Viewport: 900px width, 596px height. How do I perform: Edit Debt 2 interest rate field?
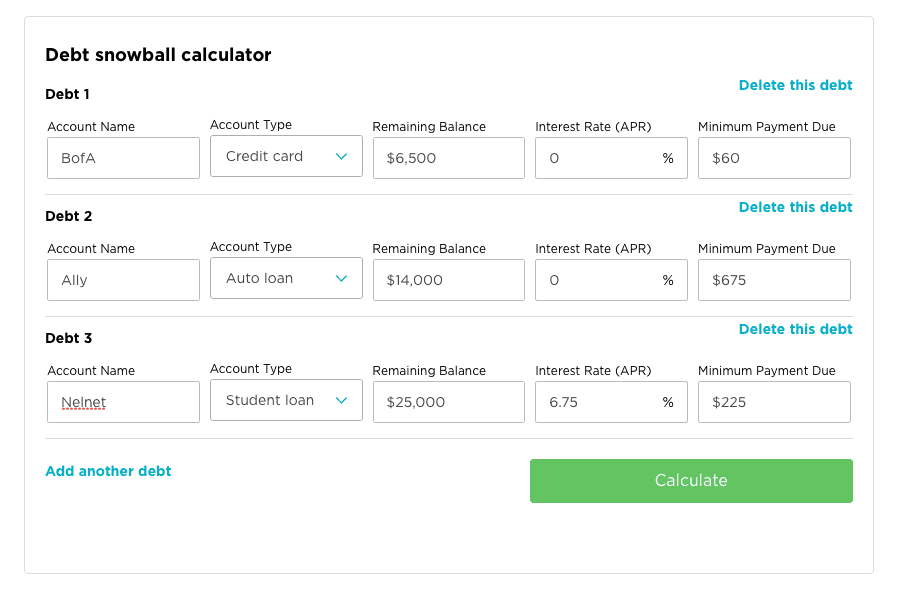coord(611,280)
